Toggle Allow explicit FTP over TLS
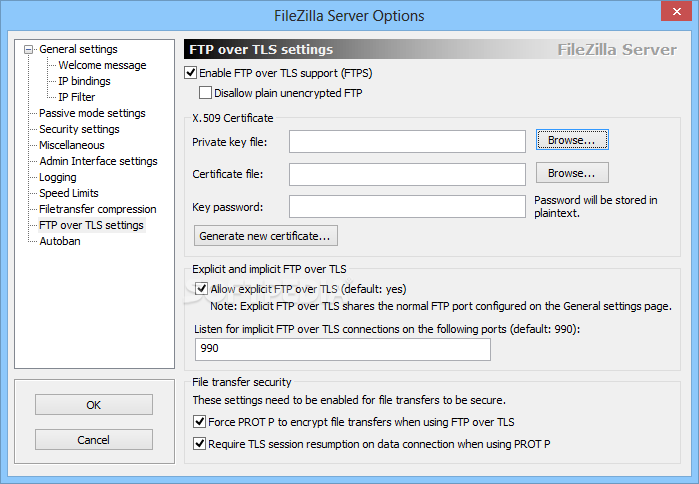Screen dimensions: 699x484 [201, 289]
